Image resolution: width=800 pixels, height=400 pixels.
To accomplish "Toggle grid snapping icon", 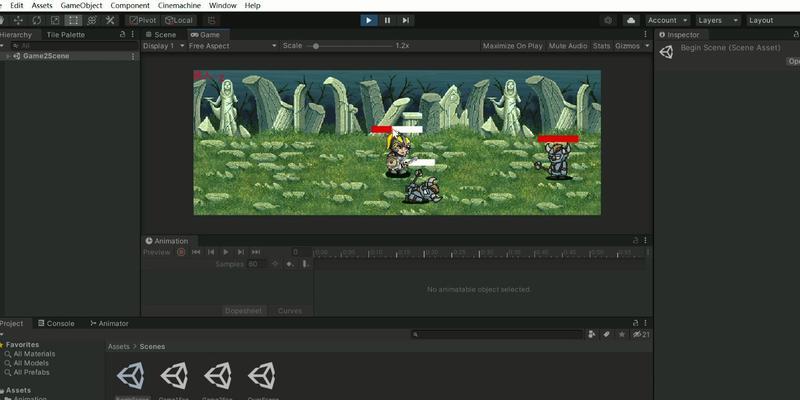I will pyautogui.click(x=212, y=20).
